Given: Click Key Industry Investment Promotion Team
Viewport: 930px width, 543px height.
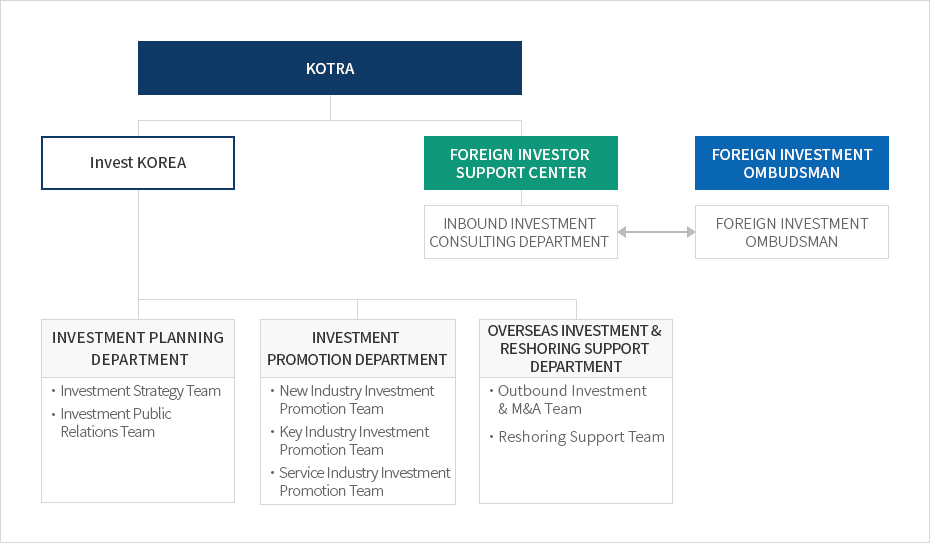Looking at the screenshot, I should 354,441.
